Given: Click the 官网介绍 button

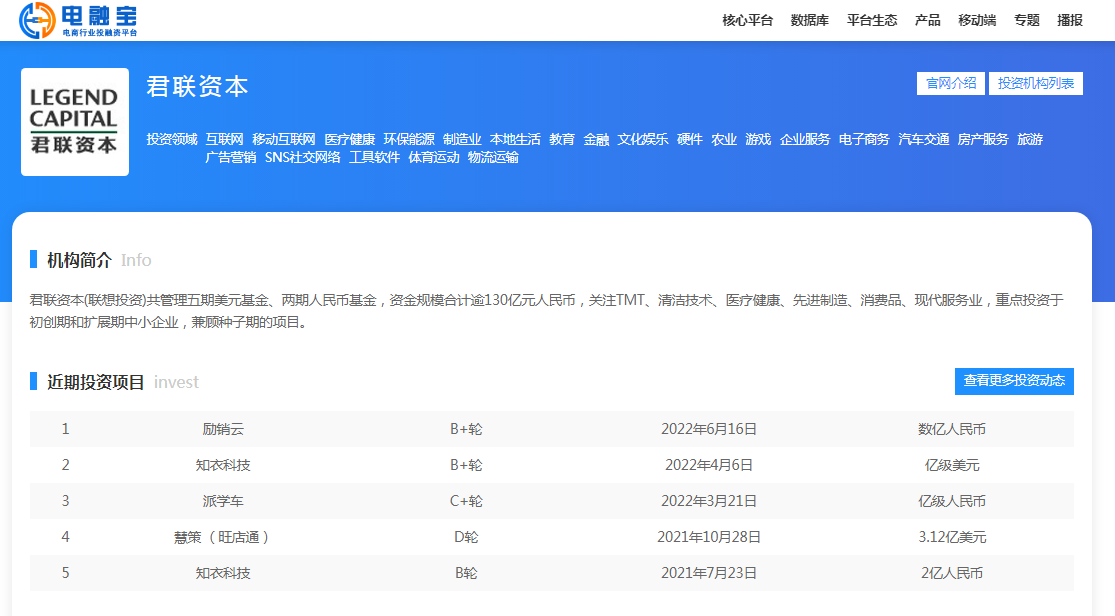Looking at the screenshot, I should click(x=951, y=83).
